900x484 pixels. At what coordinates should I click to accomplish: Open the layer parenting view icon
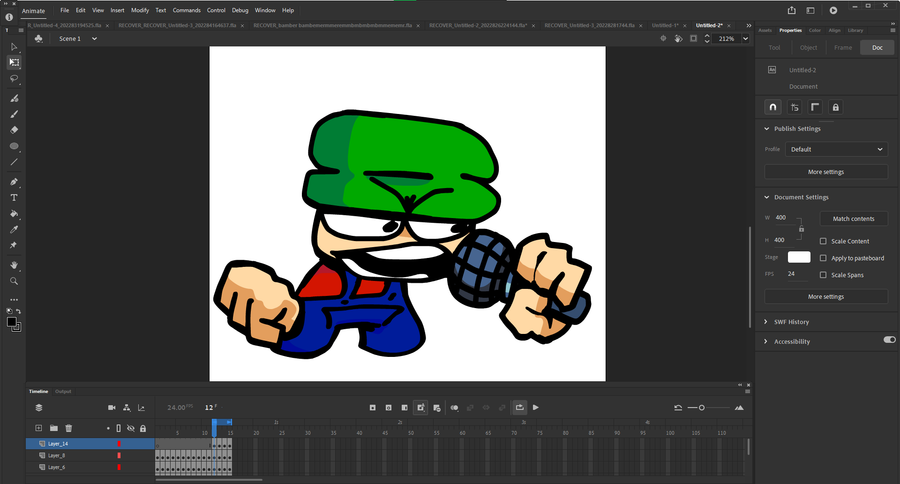pos(126,408)
